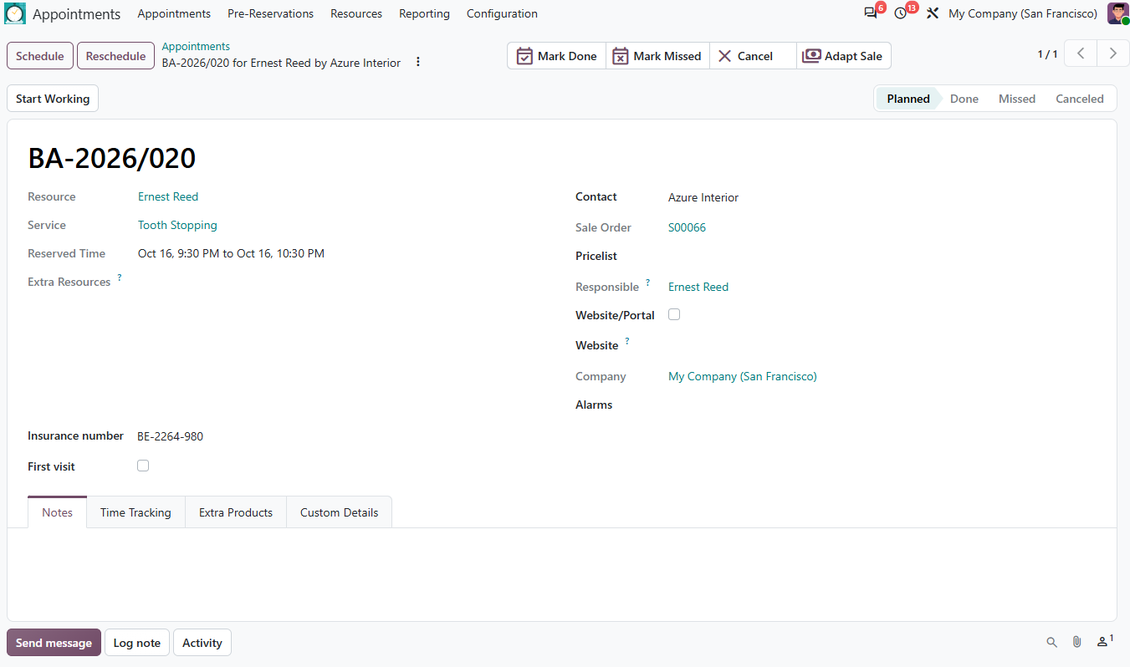Click the Insurance number field BE-2264-980
The height and width of the screenshot is (667, 1130).
coord(170,437)
